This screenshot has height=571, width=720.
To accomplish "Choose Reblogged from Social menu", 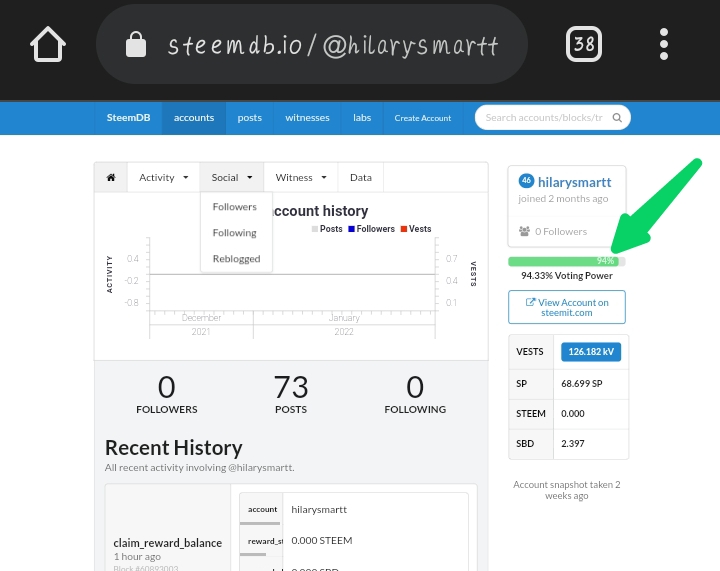I will tap(236, 259).
